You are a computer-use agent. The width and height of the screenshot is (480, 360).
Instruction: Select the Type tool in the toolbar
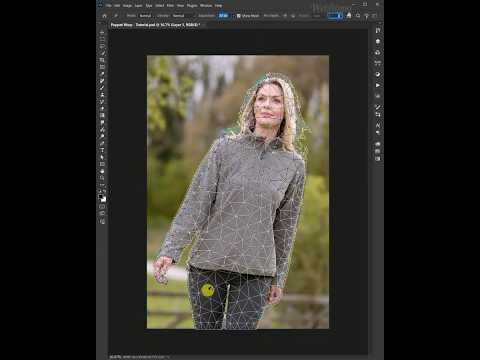(x=102, y=150)
